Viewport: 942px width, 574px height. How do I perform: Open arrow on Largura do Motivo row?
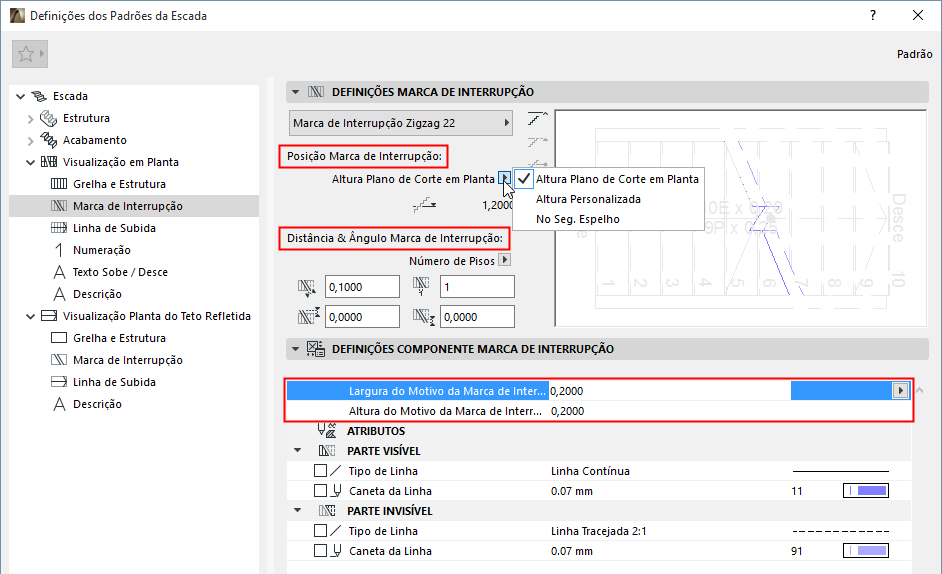click(x=900, y=391)
